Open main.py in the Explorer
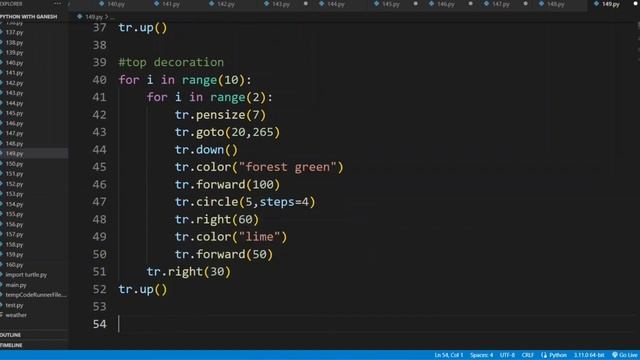Screen dimensions: 640x360 tap(16, 285)
